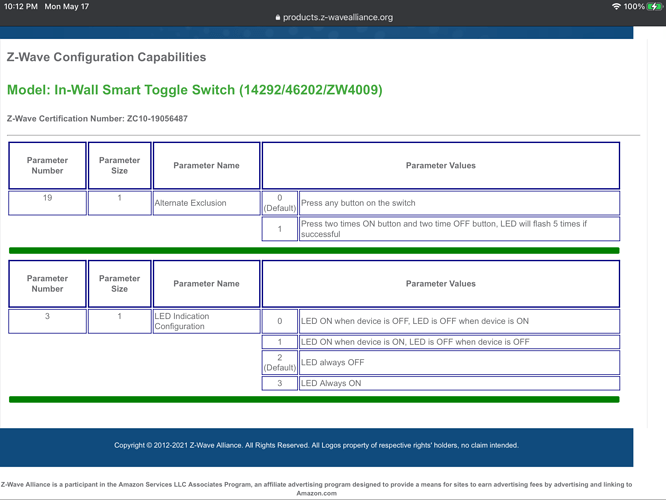Viewport: 666px width, 500px height.
Task: Click value 1 of Alternate Exclusion
Action: tap(279, 229)
